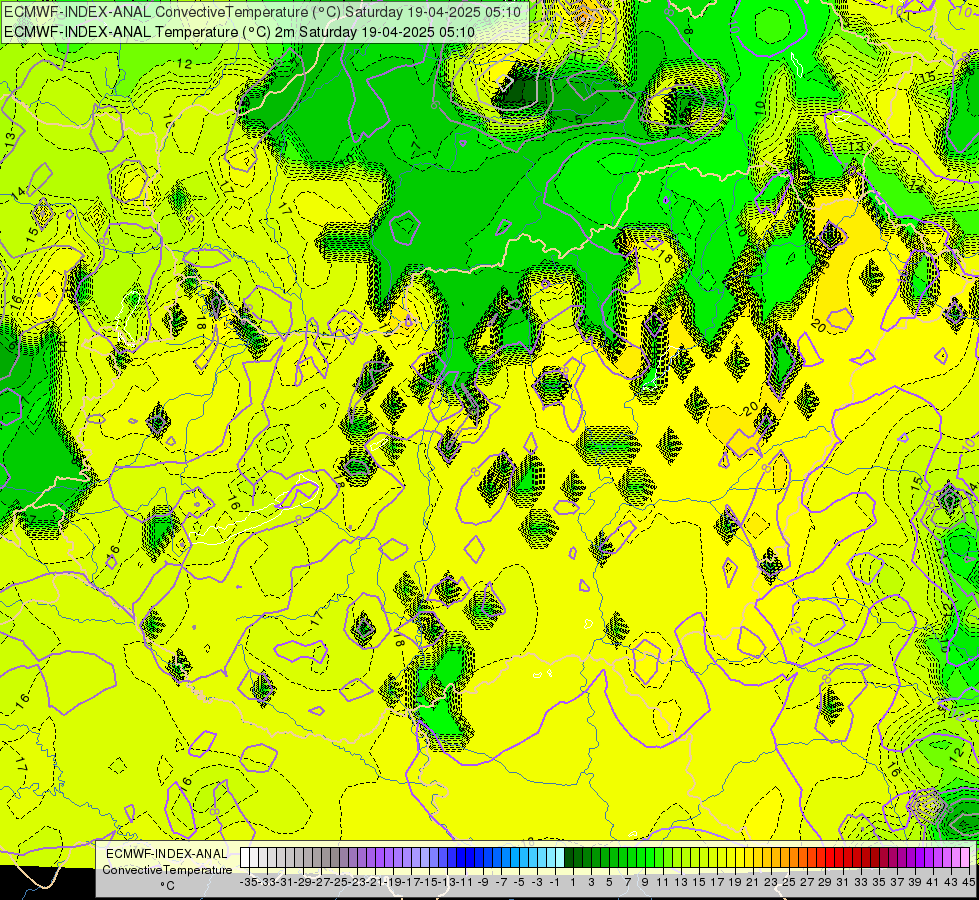Click the legend scale value '-19'
This screenshot has width=979, height=900.
pos(393,882)
